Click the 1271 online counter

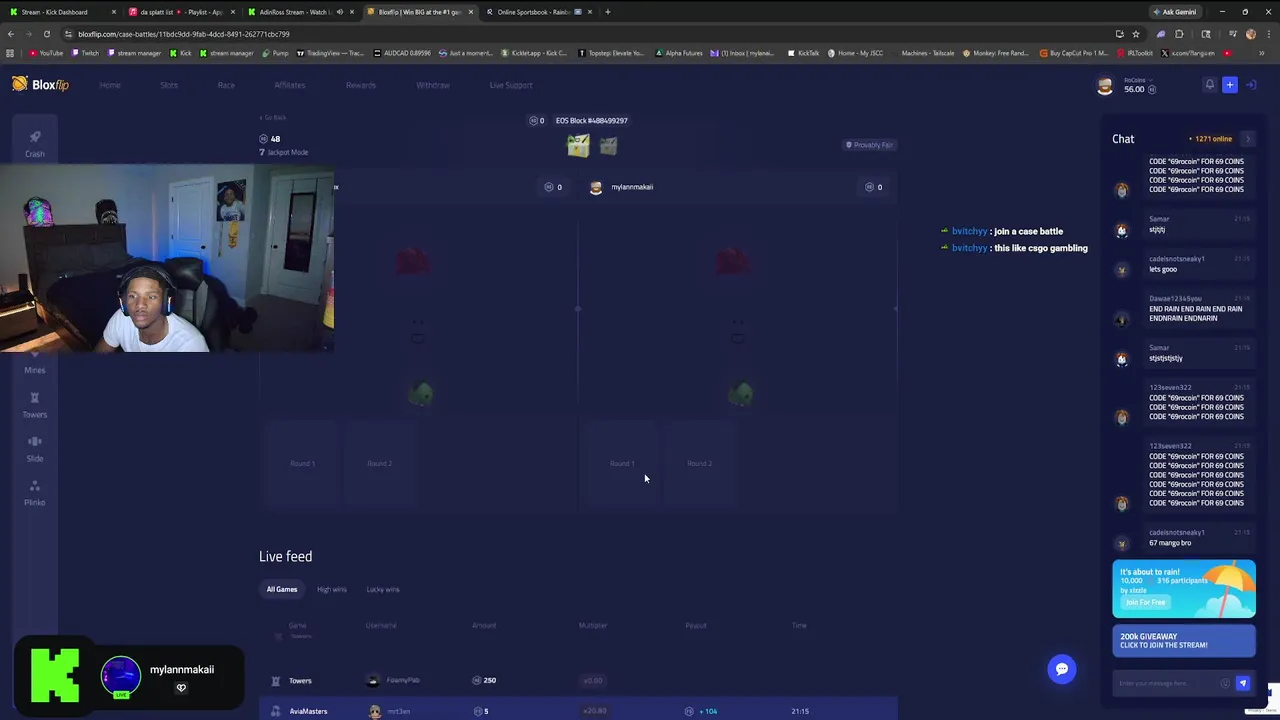point(1210,139)
